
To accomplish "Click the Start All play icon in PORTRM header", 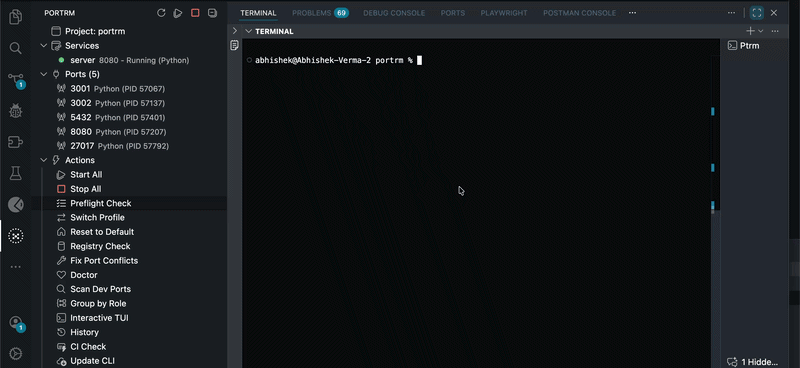I will coord(178,13).
